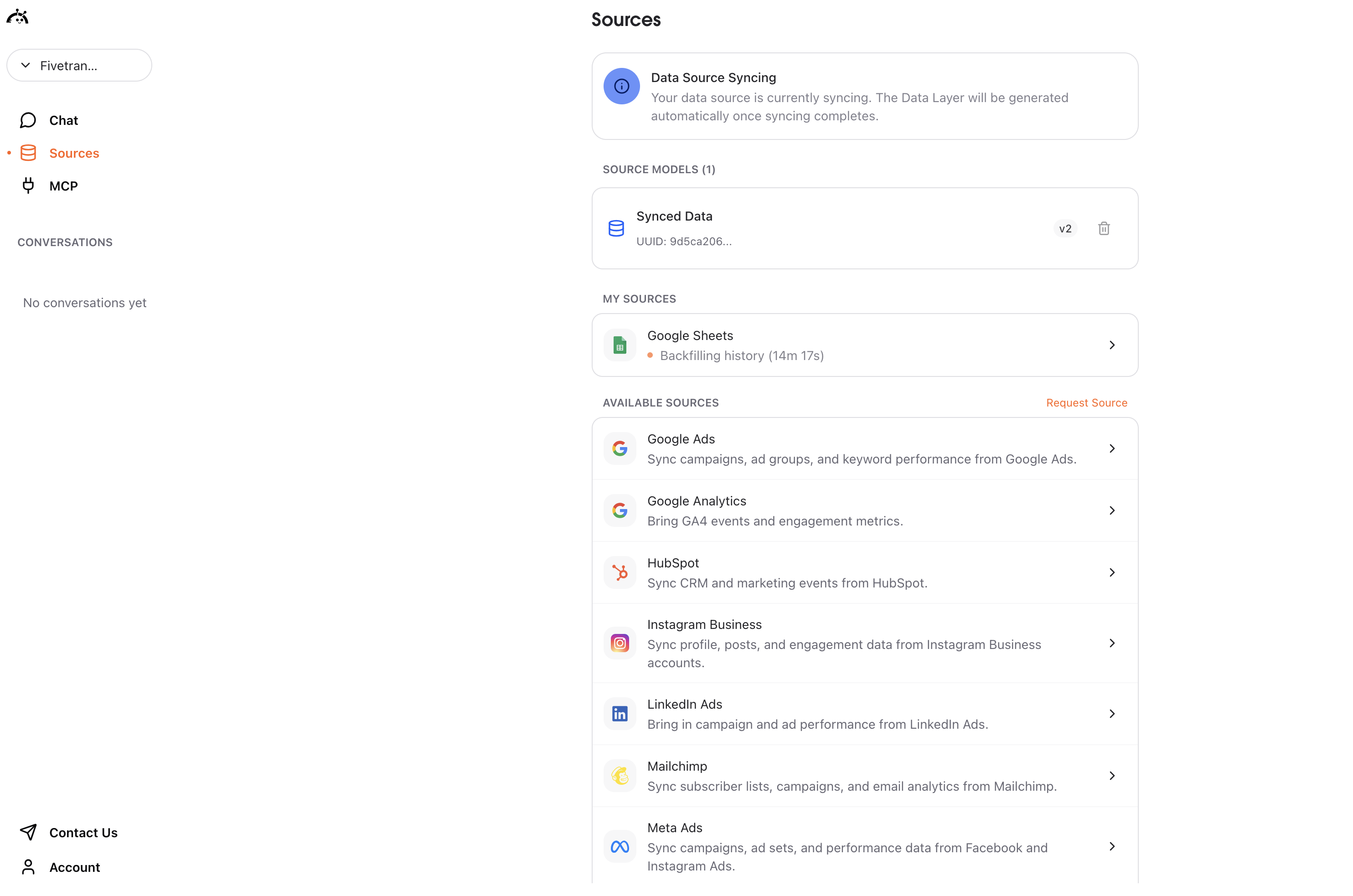Click the Meta Ads icon

[620, 847]
